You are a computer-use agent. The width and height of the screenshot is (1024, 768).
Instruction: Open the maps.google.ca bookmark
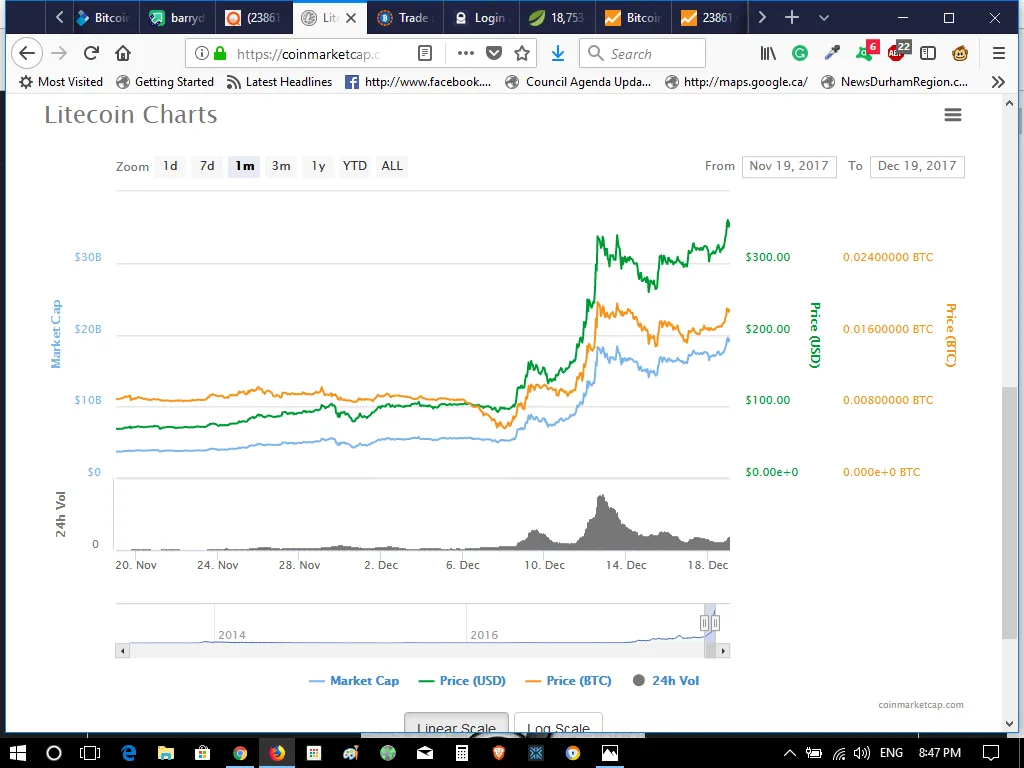coord(736,82)
